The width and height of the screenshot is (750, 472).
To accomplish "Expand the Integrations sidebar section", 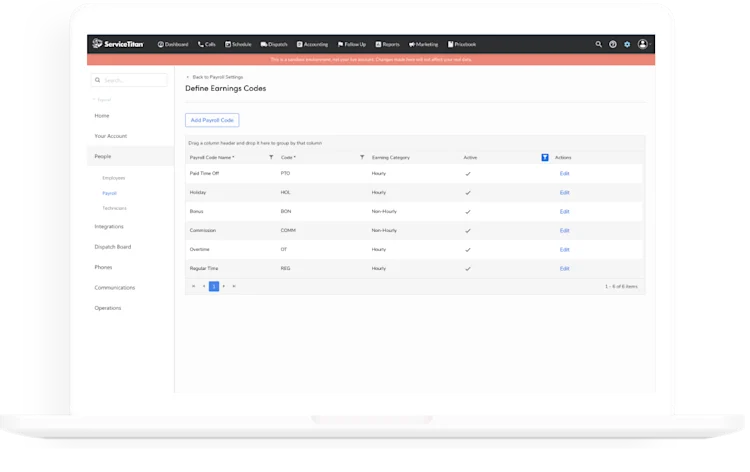I will (109, 227).
